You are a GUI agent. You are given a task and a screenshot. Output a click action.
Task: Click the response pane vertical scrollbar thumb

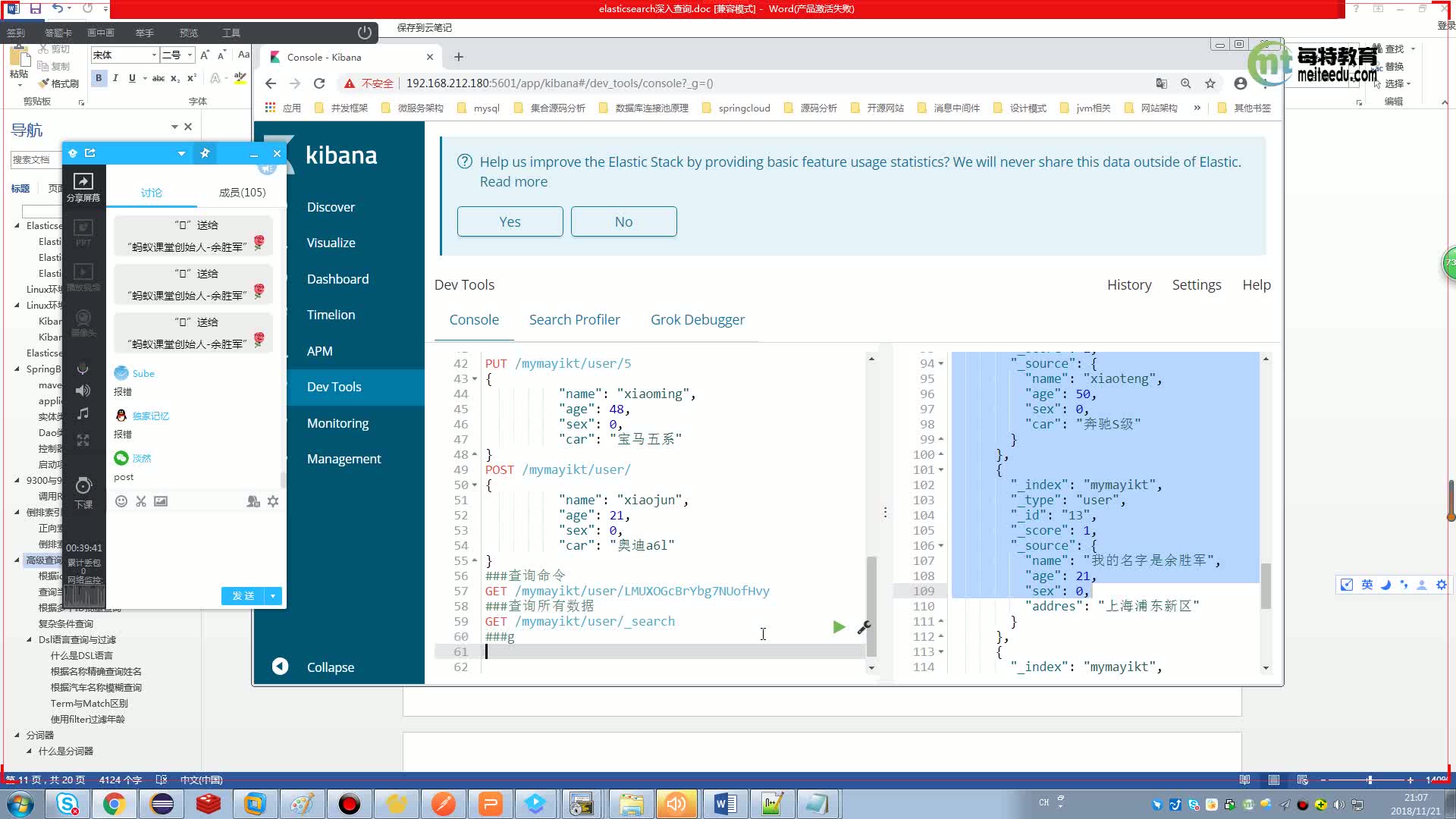tap(1266, 585)
